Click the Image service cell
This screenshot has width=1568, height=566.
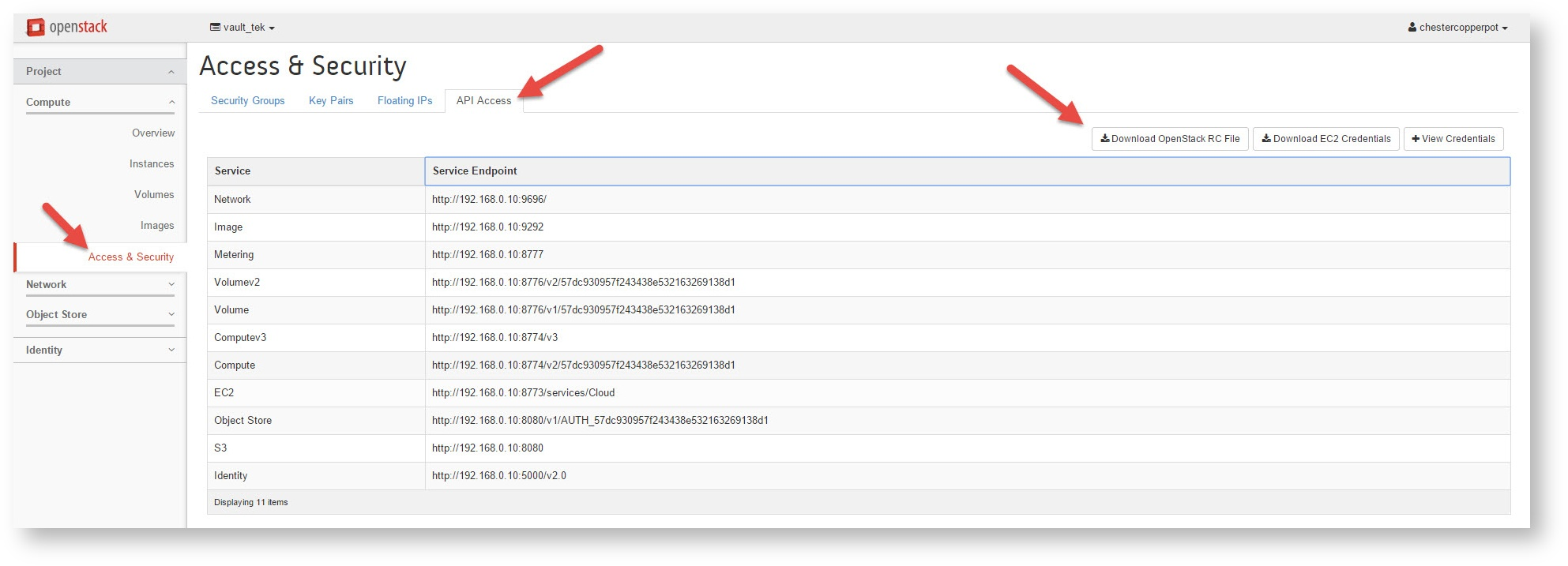[316, 227]
